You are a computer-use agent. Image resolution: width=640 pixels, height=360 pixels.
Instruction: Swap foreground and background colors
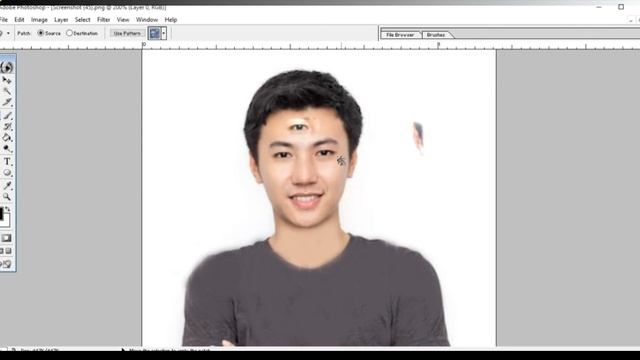[x=8, y=209]
